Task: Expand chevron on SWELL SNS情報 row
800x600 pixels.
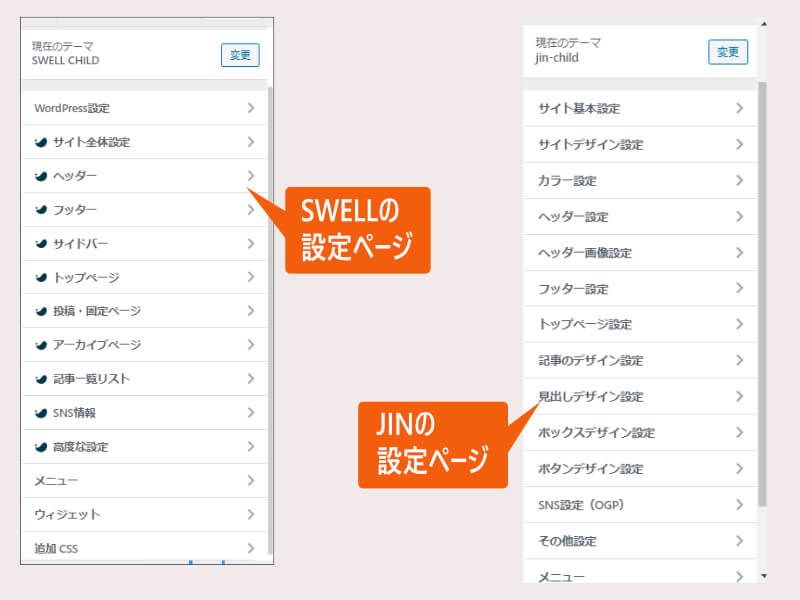Action: pyautogui.click(x=251, y=412)
